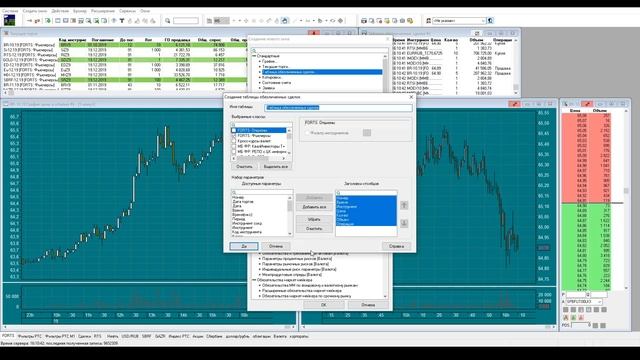Viewport: 640px width, 360px height.
Task: Click the POS input field in order book
Action: click(x=581, y=325)
